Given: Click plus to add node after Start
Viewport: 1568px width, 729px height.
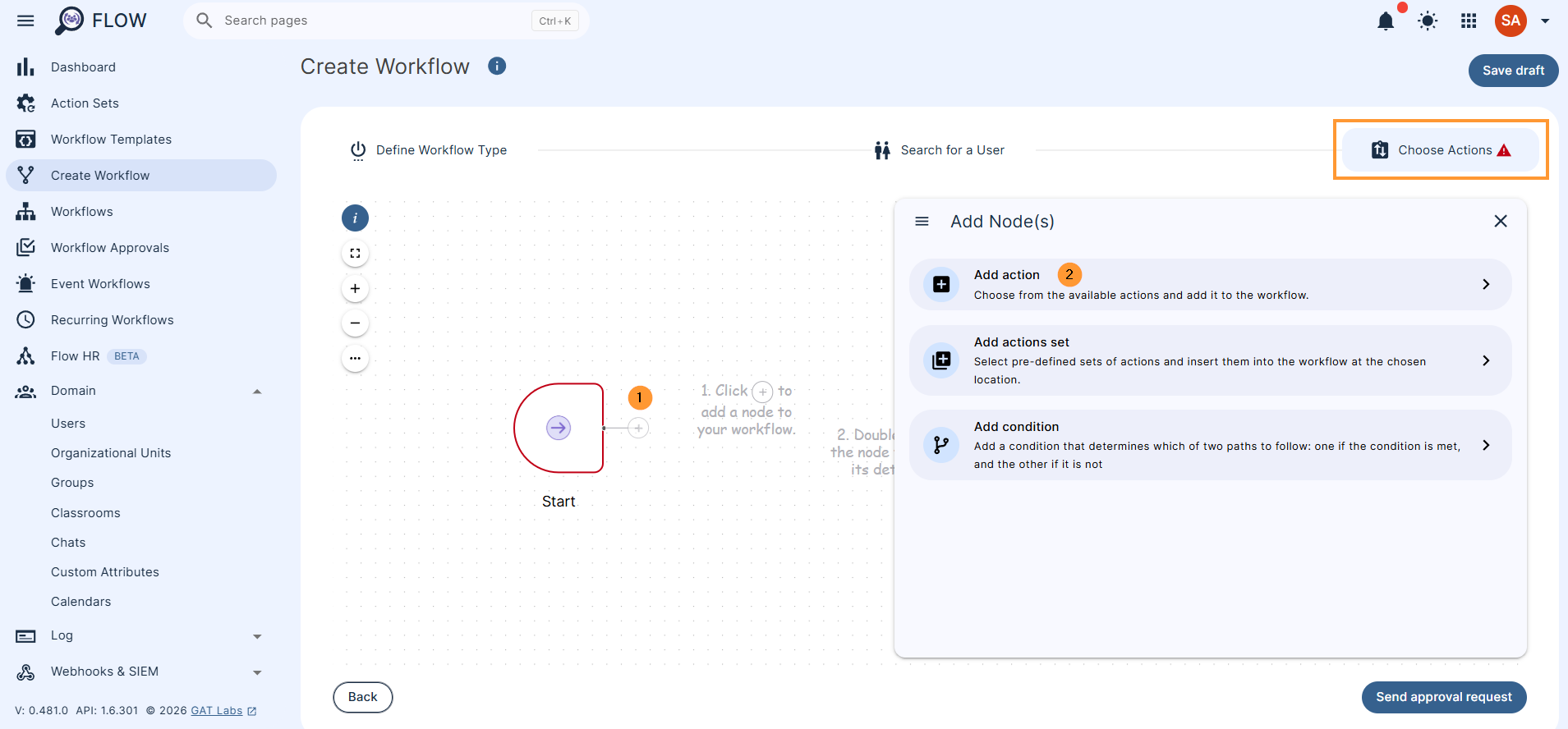Looking at the screenshot, I should click(x=638, y=428).
